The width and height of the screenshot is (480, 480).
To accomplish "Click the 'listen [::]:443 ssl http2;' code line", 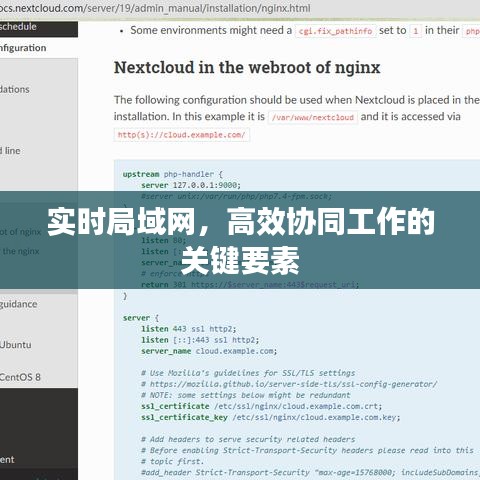I will pyautogui.click(x=200, y=340).
